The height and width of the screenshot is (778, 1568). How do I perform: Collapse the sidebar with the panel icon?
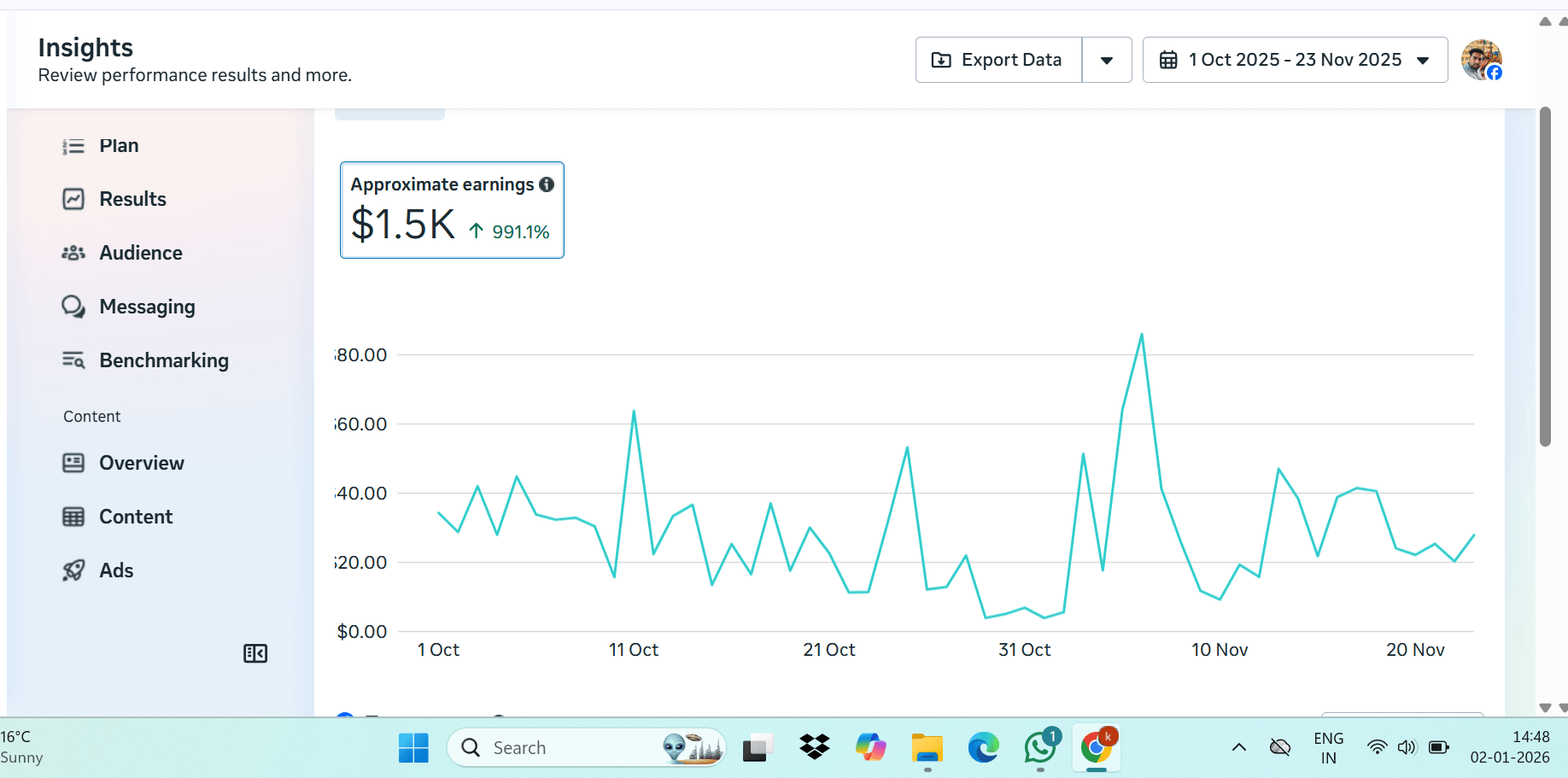(x=255, y=653)
